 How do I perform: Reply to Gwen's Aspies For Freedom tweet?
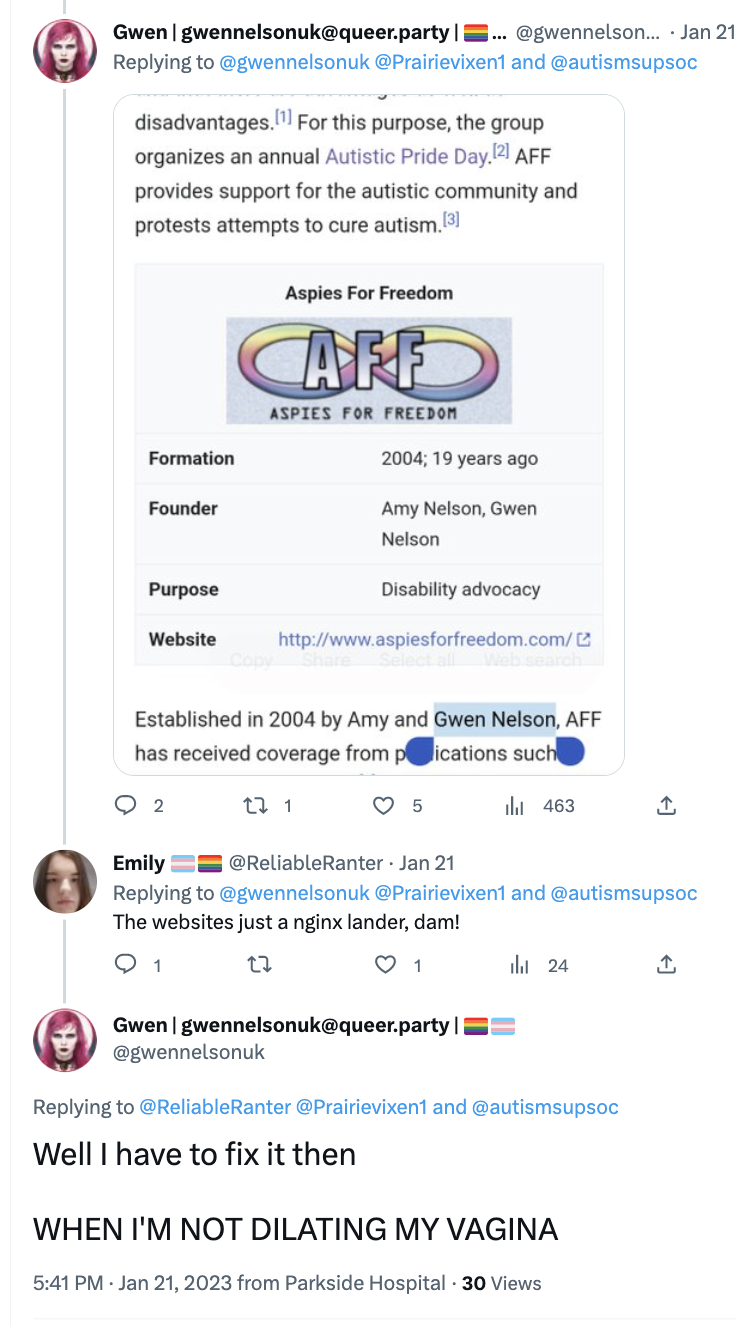[126, 805]
